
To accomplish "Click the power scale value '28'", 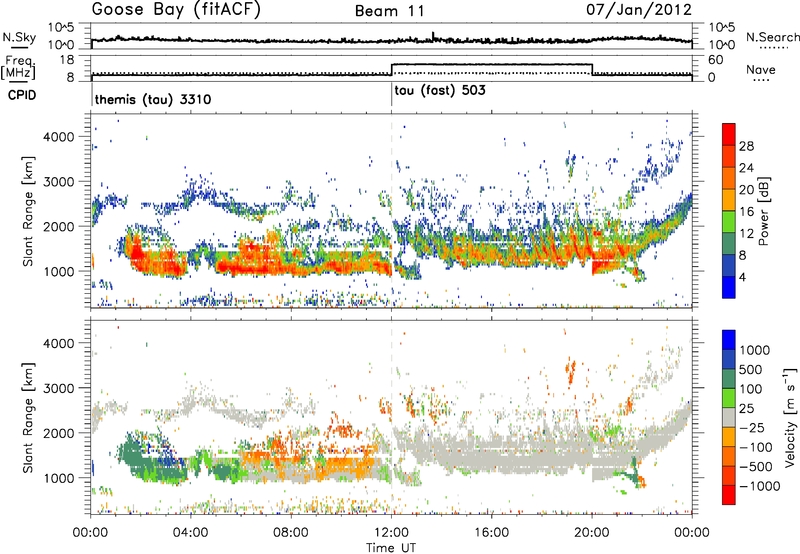I will point(746,146).
